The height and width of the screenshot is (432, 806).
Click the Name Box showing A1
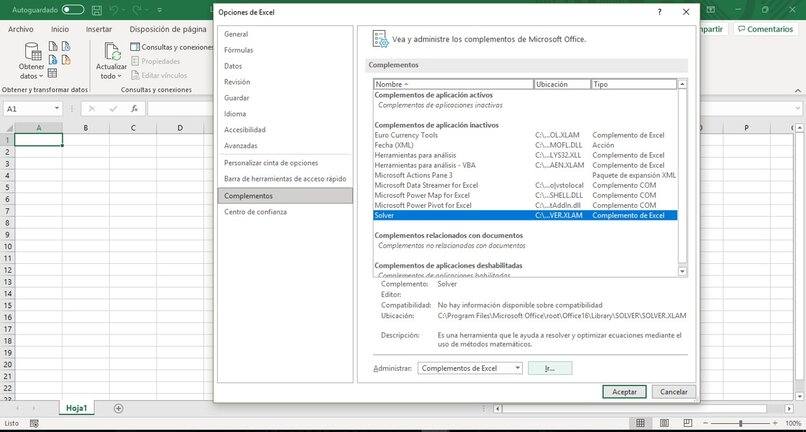coord(28,109)
